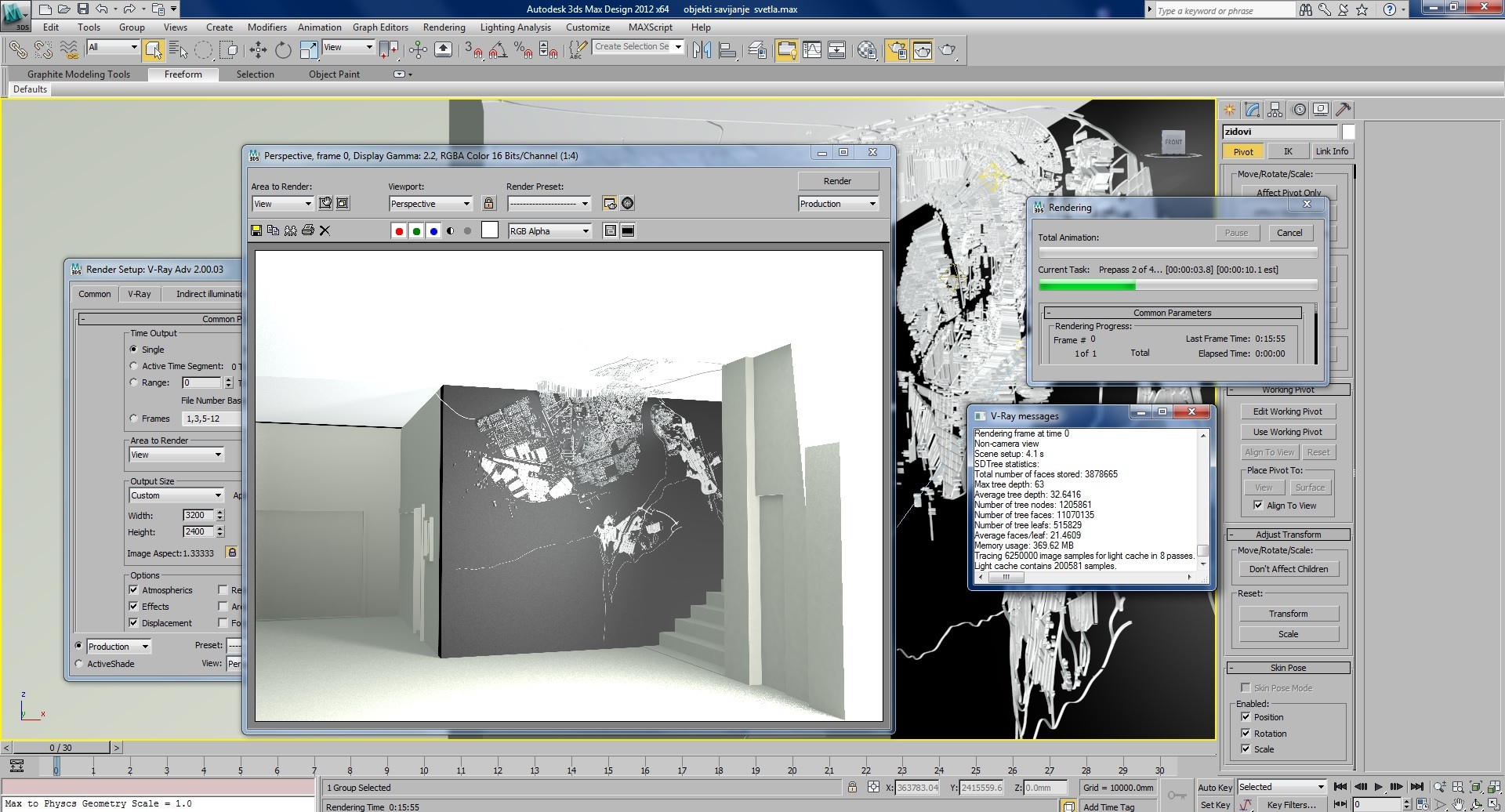Click the Don't Affect Children button
Screen dimensions: 1505x812
point(1289,569)
